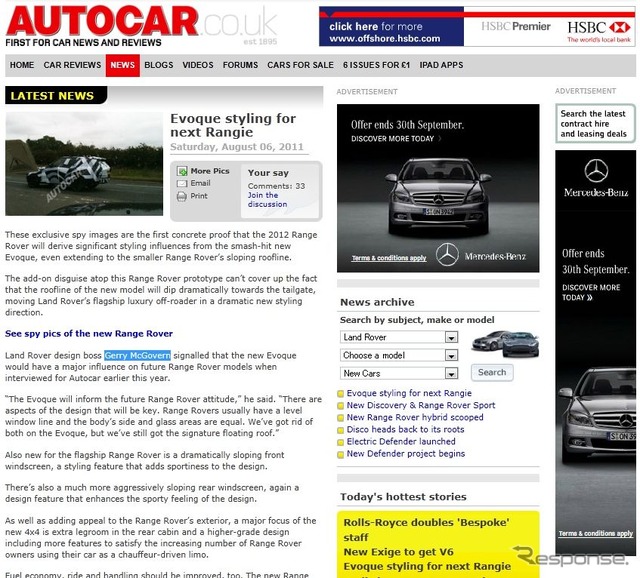Expand the Land Rover make dropdown
Image resolution: width=640 pixels, height=578 pixels.
[x=399, y=337]
